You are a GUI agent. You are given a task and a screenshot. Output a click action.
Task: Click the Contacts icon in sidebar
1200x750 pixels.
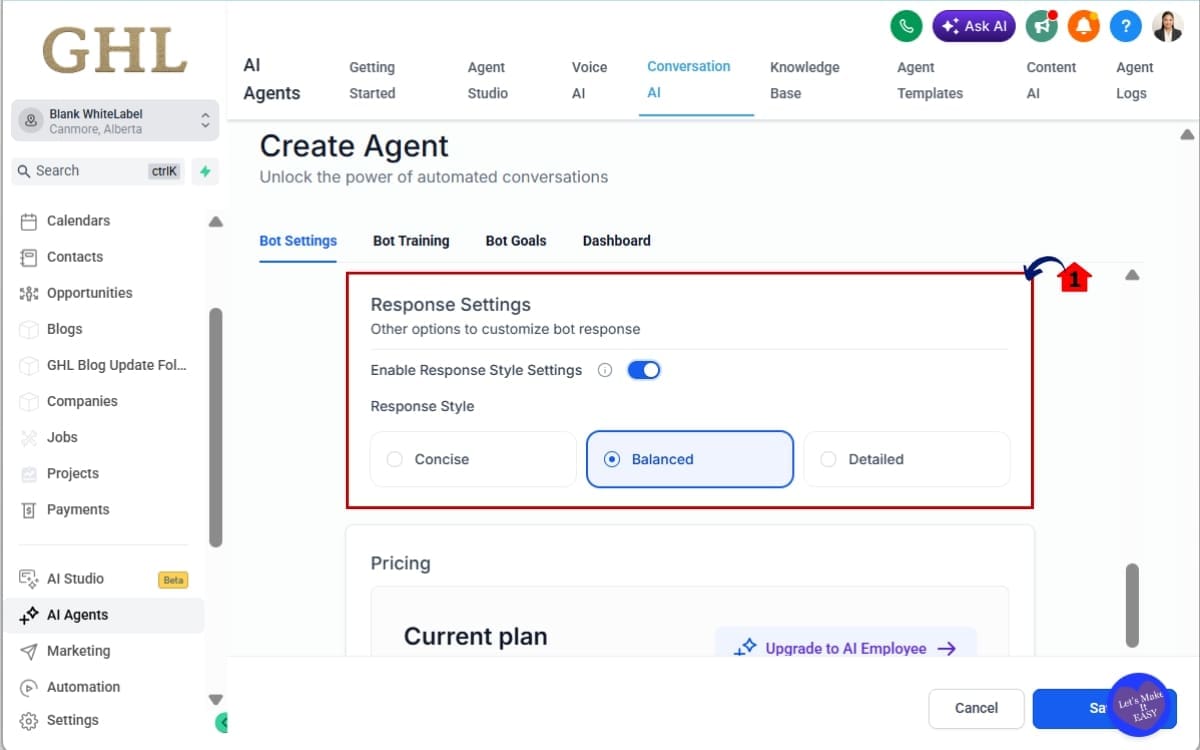[x=28, y=257]
